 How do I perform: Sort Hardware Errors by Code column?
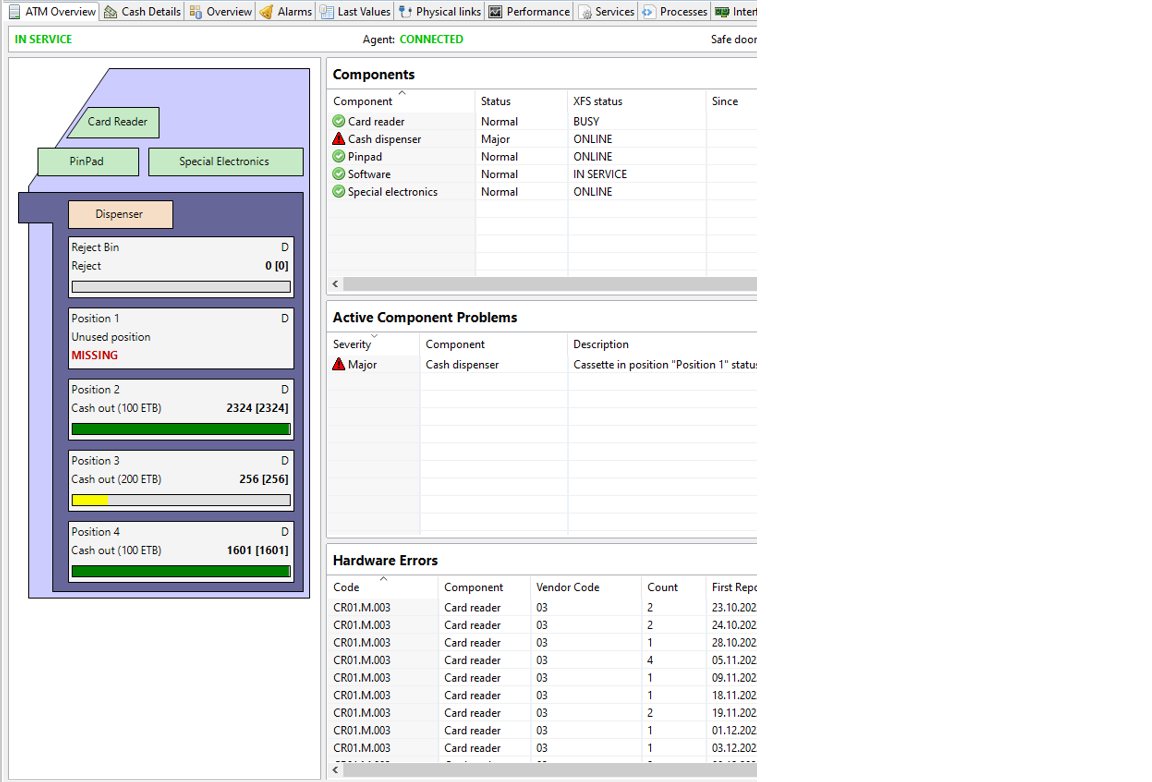point(346,588)
